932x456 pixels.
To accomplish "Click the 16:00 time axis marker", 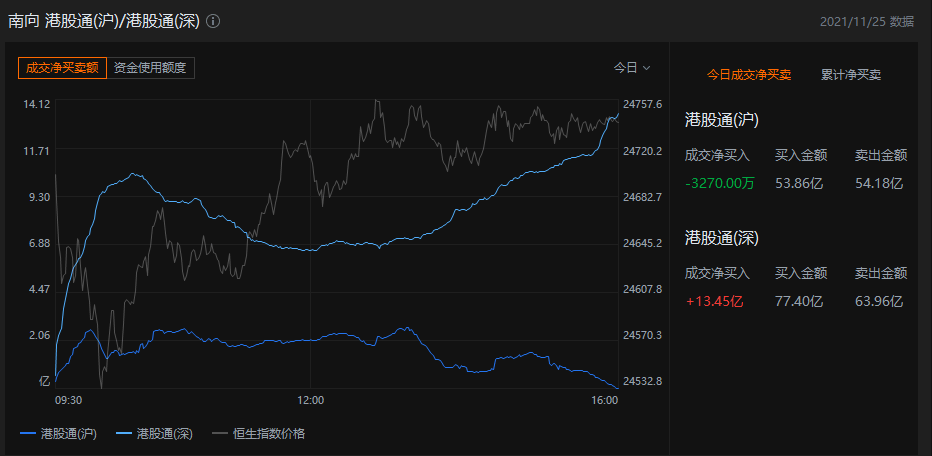I will [x=605, y=400].
